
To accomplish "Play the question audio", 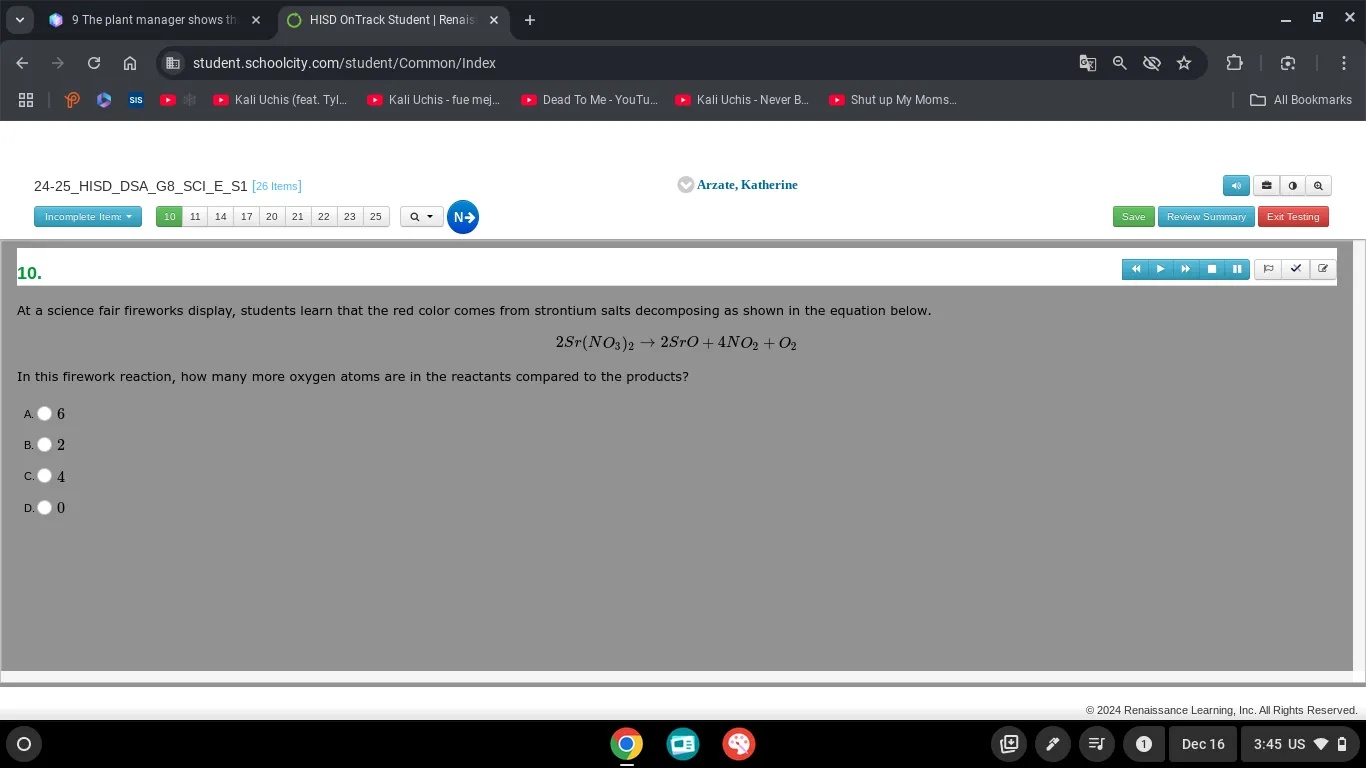I will (1160, 269).
